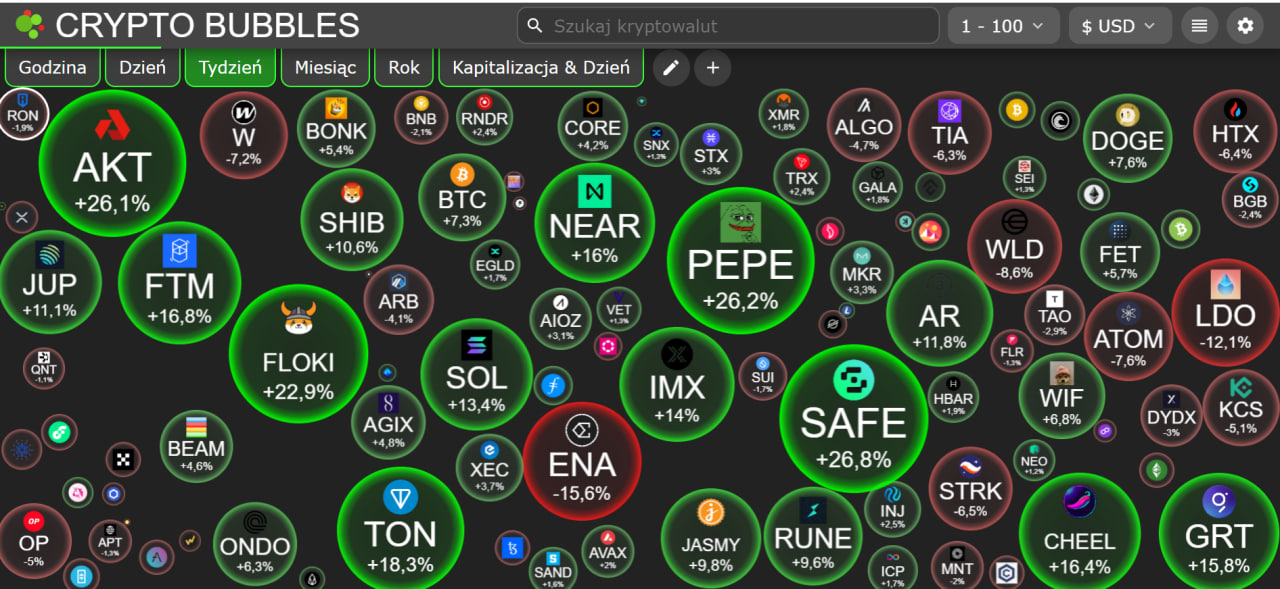Open Kapitalizacja & Dzień tab

click(541, 68)
